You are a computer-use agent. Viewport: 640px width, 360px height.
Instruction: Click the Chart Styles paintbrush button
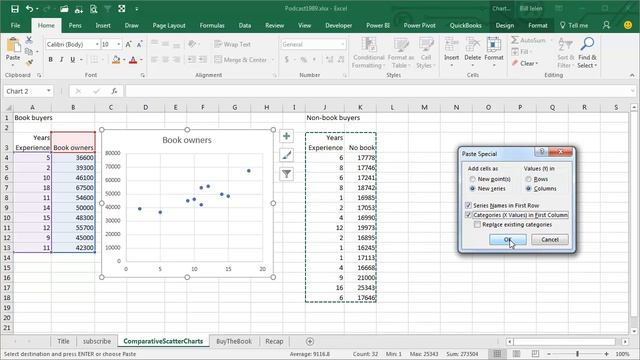pyautogui.click(x=287, y=155)
